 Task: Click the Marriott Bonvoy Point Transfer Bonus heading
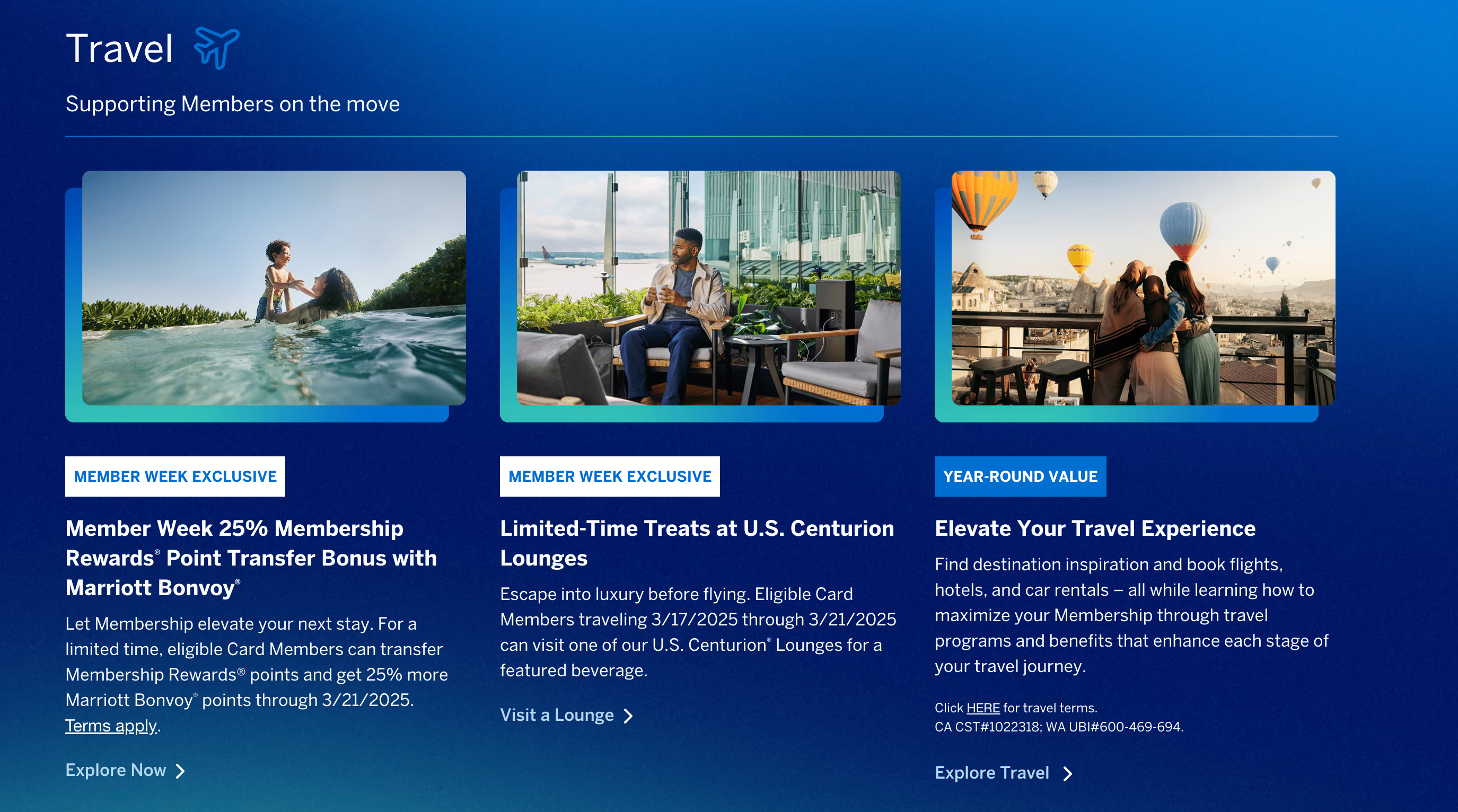click(251, 558)
